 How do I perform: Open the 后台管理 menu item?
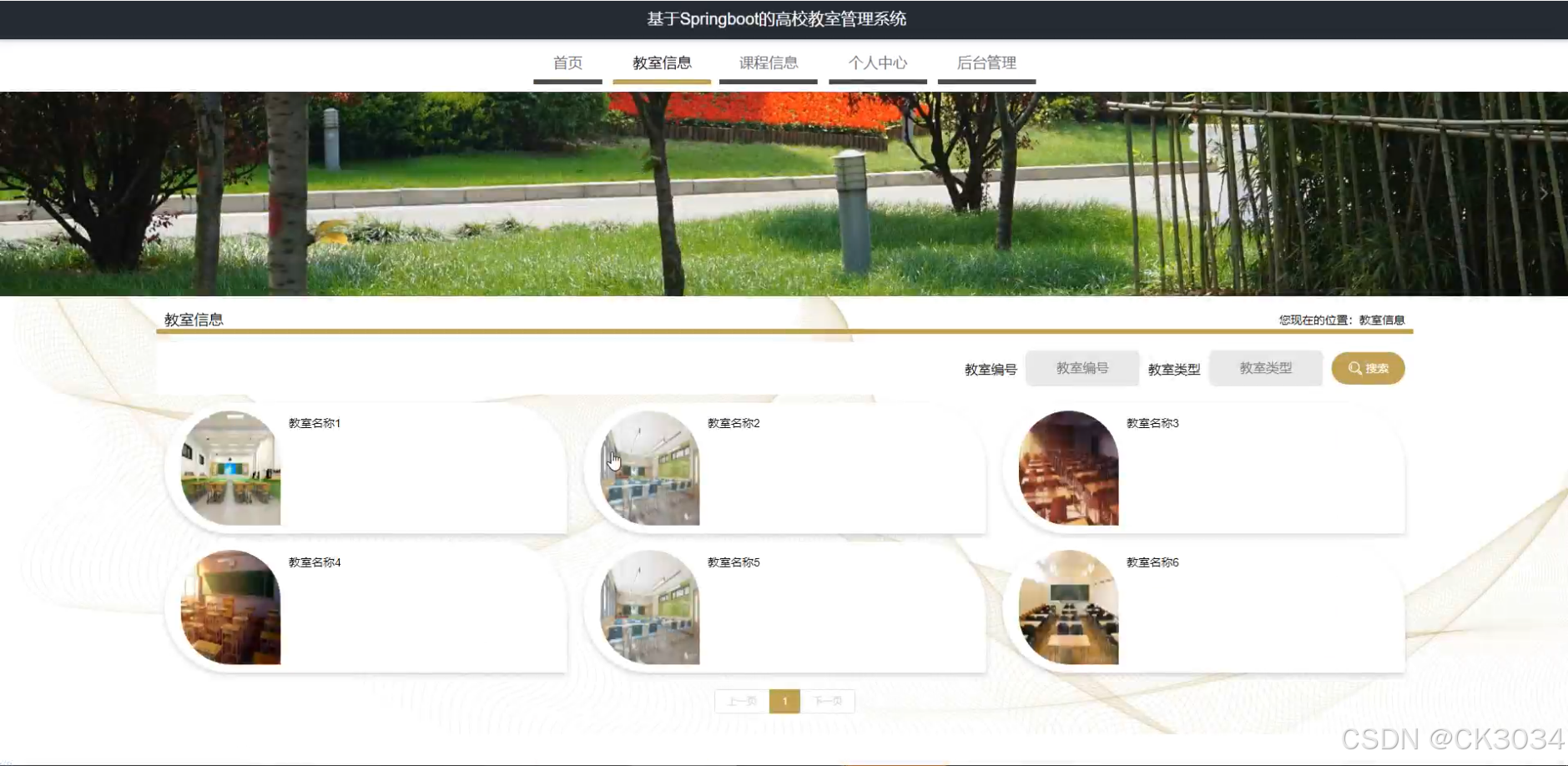pyautogui.click(x=987, y=63)
